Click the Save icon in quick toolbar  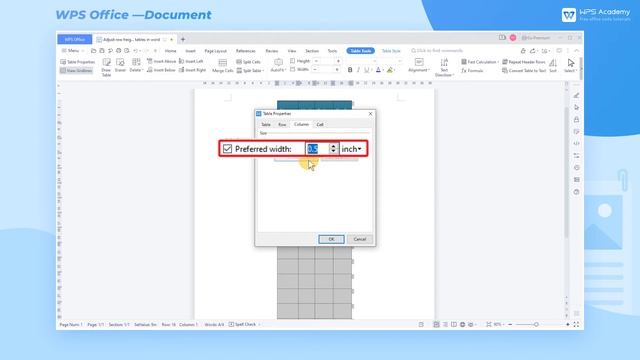(x=102, y=51)
